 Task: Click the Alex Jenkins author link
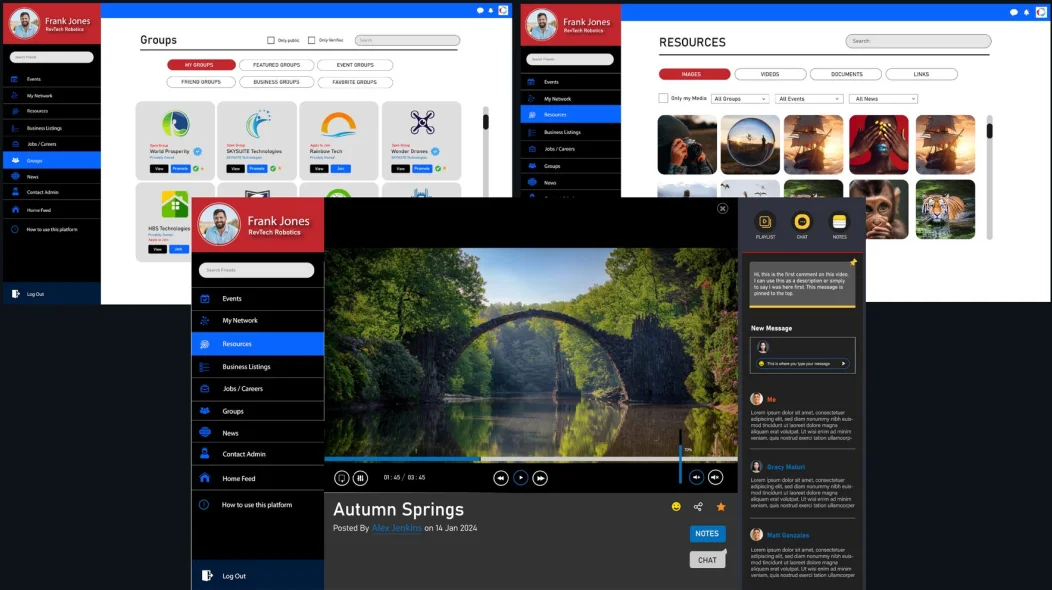point(396,528)
